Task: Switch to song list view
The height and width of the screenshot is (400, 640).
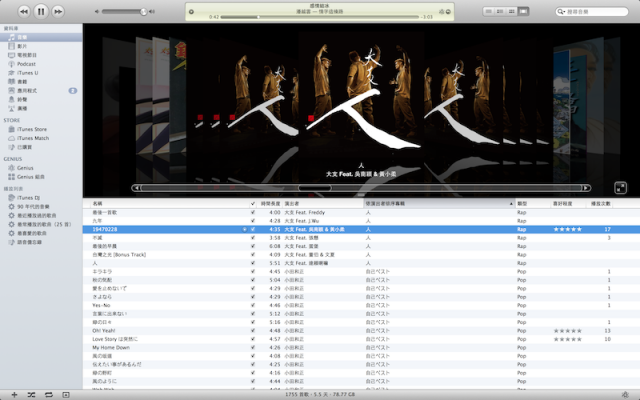Action: click(x=488, y=11)
